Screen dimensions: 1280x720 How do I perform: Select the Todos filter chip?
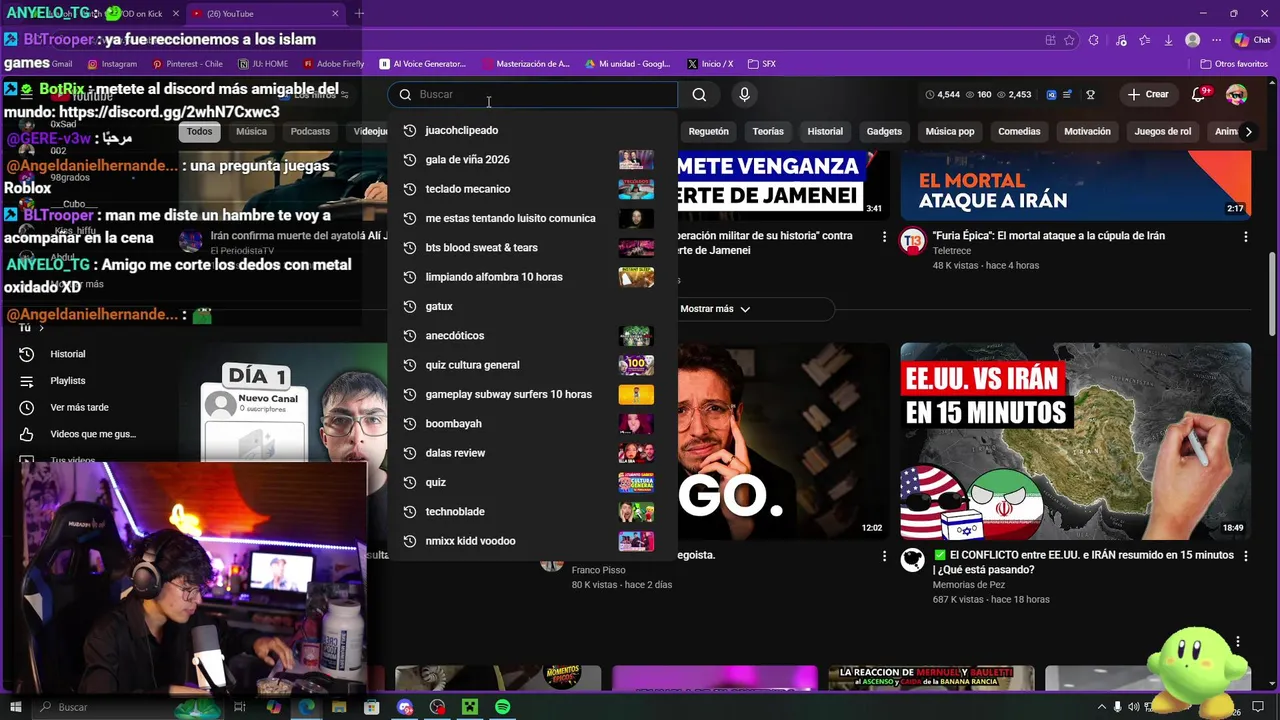point(199,131)
